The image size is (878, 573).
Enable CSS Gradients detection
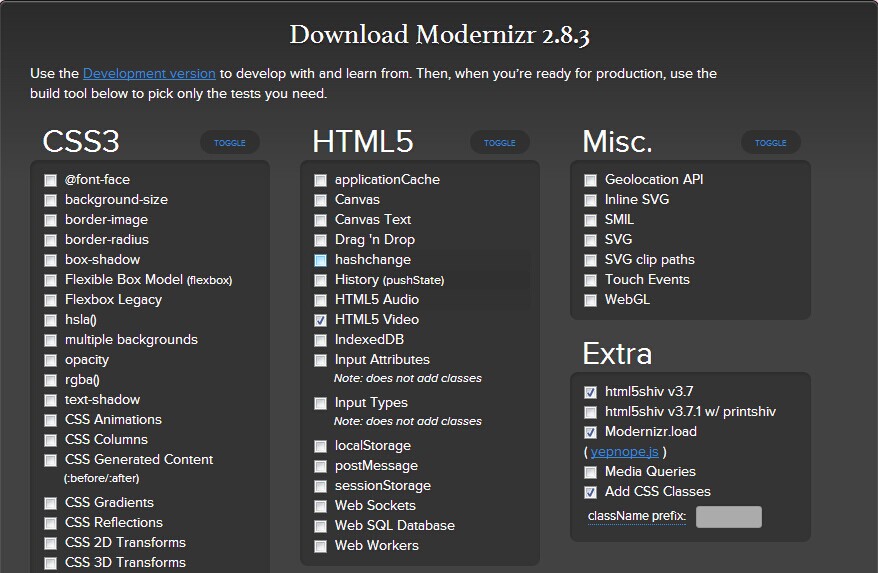pos(50,503)
